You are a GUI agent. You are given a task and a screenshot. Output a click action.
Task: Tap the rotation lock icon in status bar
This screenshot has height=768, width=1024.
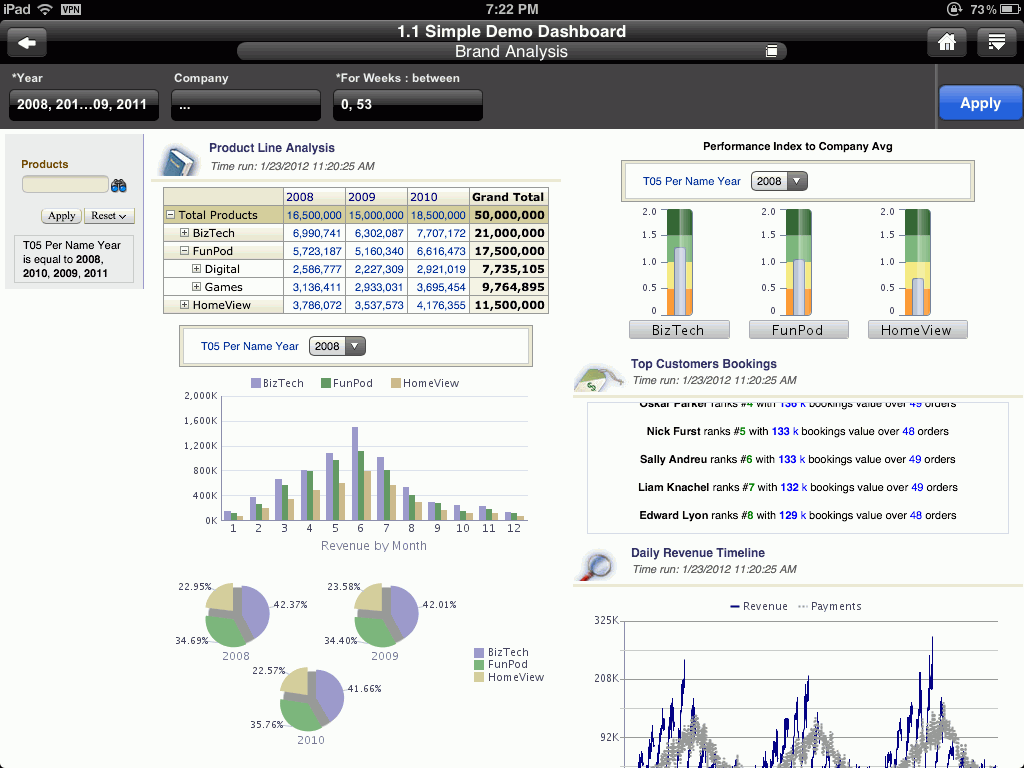(954, 9)
